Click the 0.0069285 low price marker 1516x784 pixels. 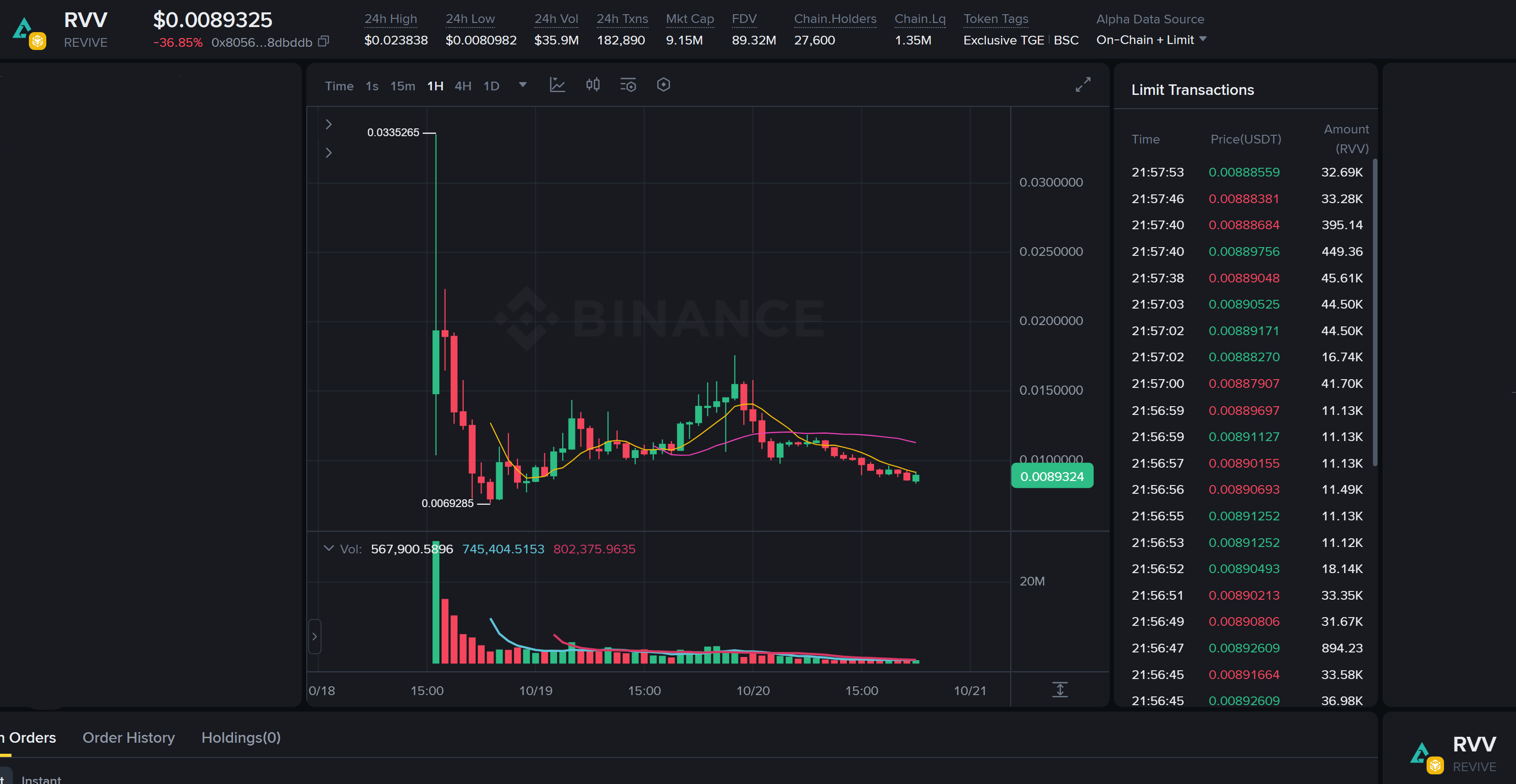[447, 503]
